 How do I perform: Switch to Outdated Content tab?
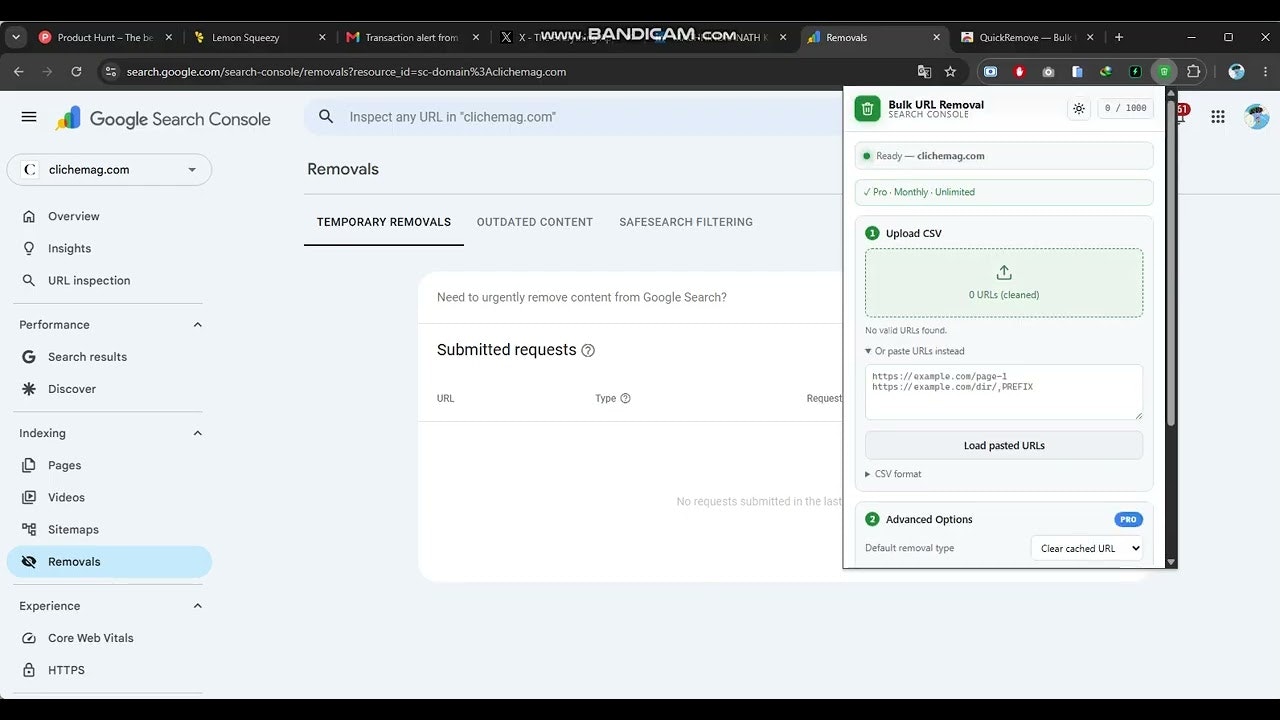click(535, 222)
